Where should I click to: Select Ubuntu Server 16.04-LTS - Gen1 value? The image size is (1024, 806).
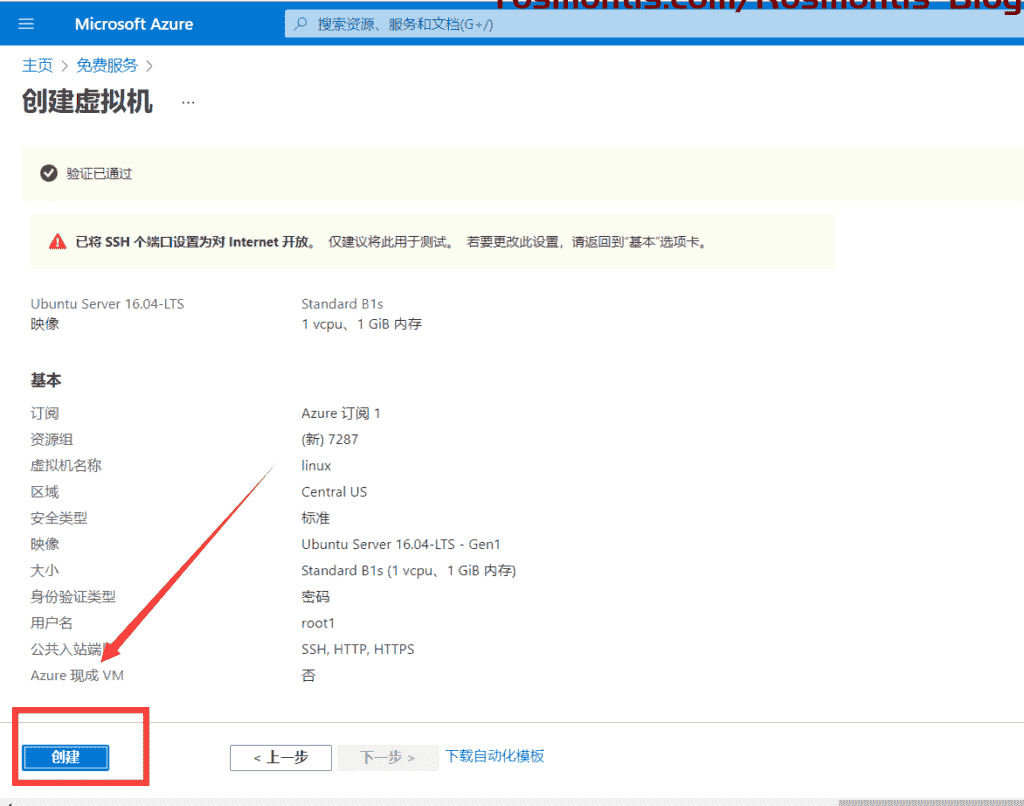401,544
